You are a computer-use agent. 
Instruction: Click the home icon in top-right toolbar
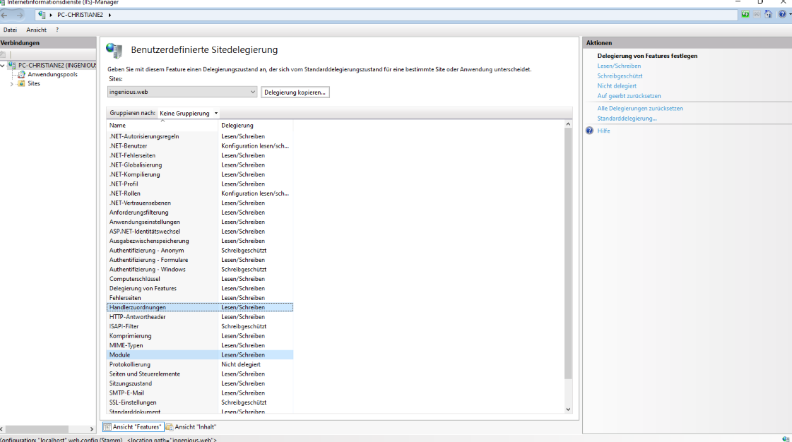tap(768, 14)
